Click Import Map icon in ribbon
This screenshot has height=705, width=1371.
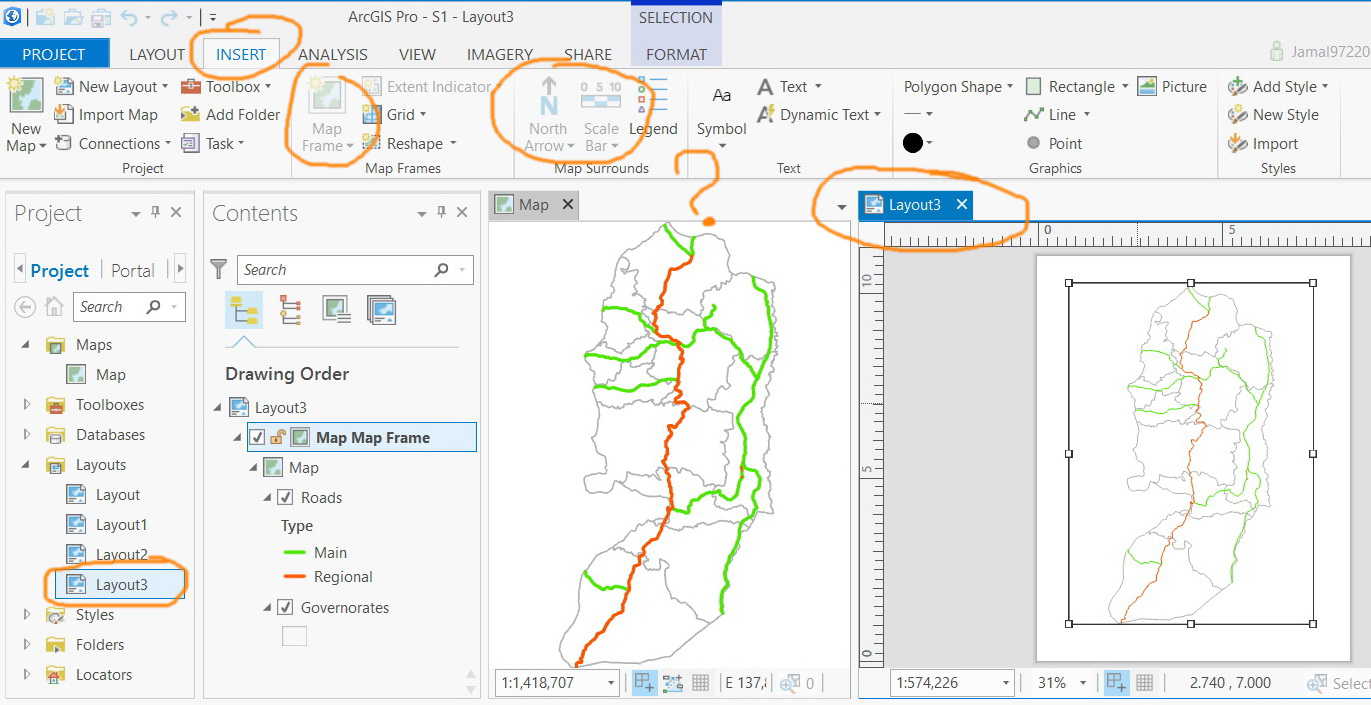[64, 115]
